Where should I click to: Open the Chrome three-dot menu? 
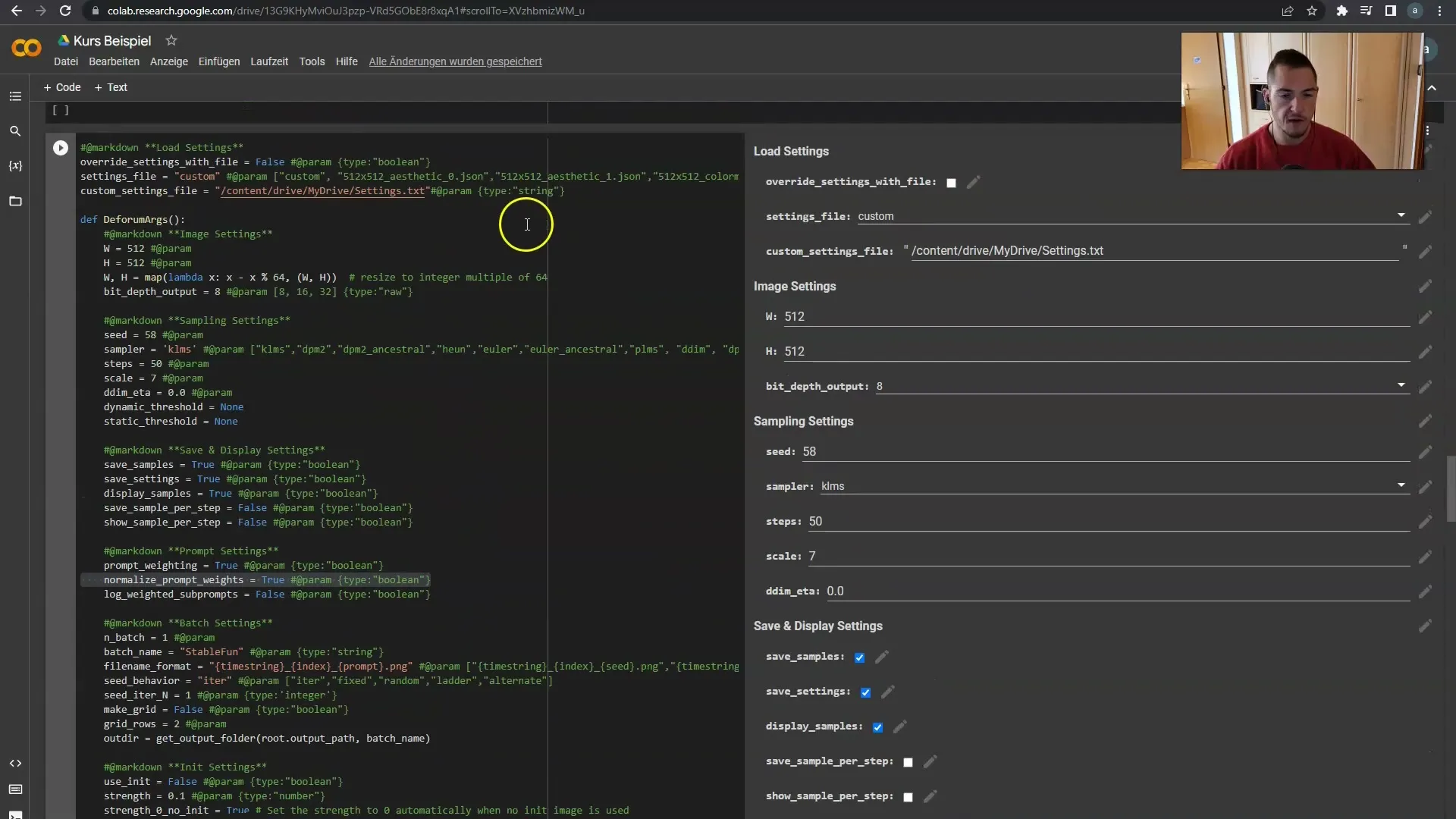tap(1439, 11)
